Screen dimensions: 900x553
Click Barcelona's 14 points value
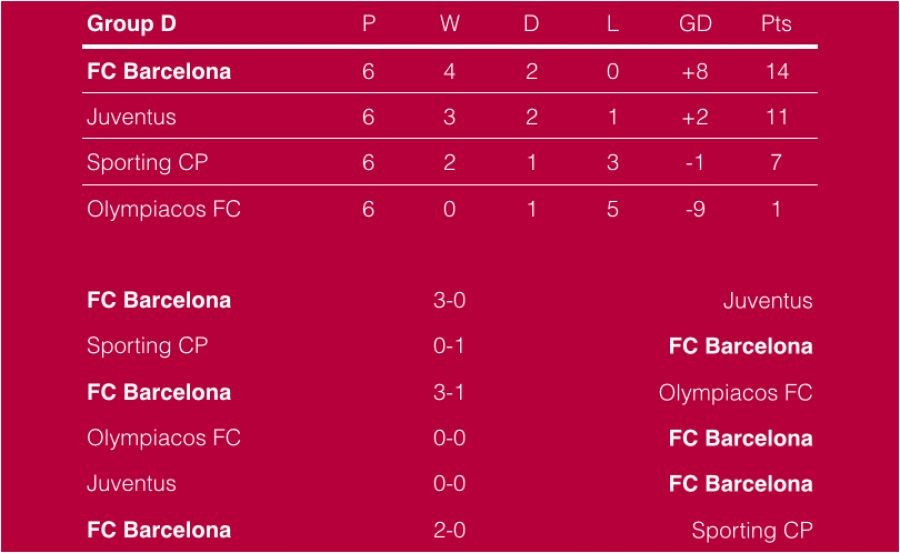tap(776, 71)
